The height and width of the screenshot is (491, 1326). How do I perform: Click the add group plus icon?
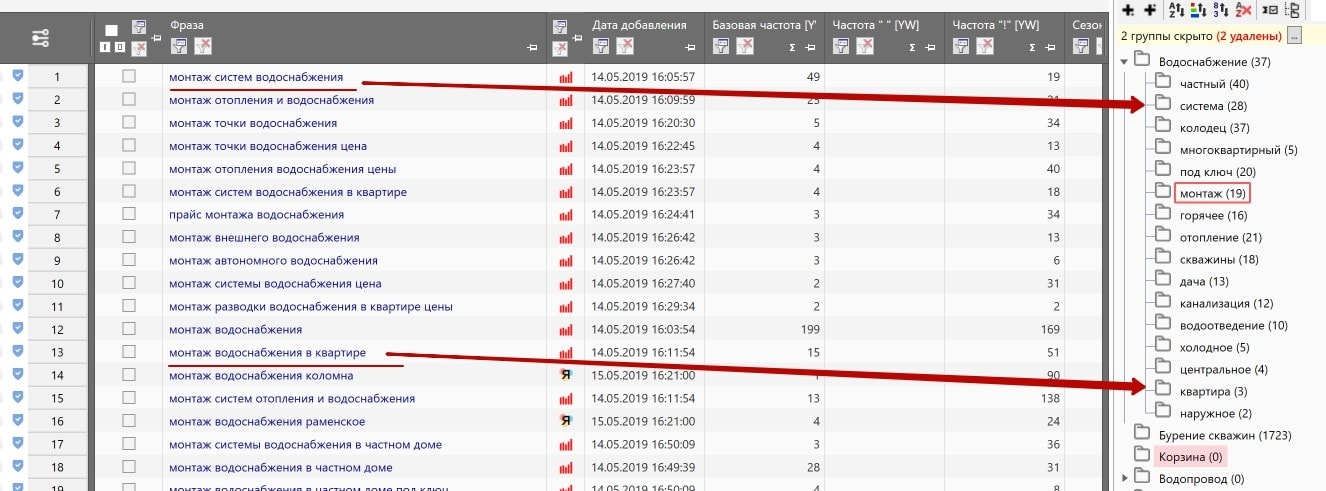pyautogui.click(x=1128, y=10)
